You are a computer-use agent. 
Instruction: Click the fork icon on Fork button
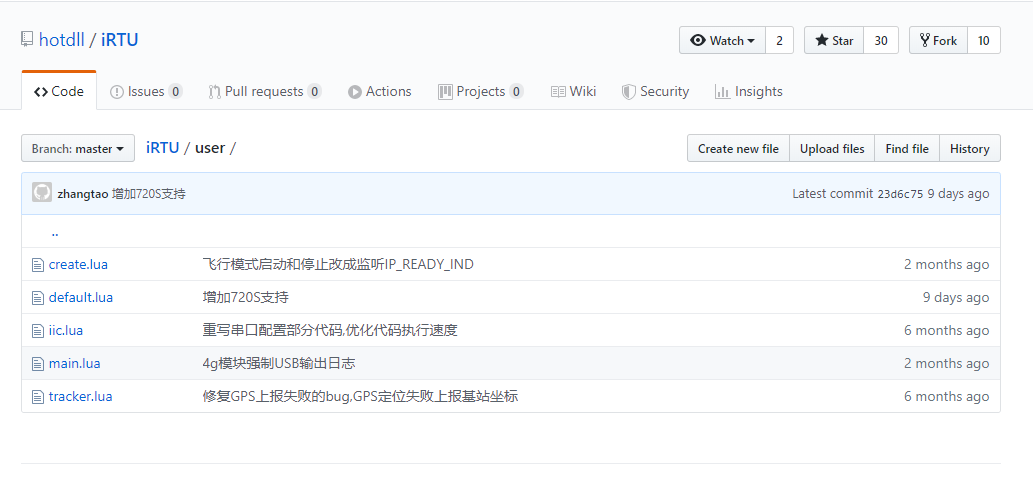pyautogui.click(x=925, y=40)
